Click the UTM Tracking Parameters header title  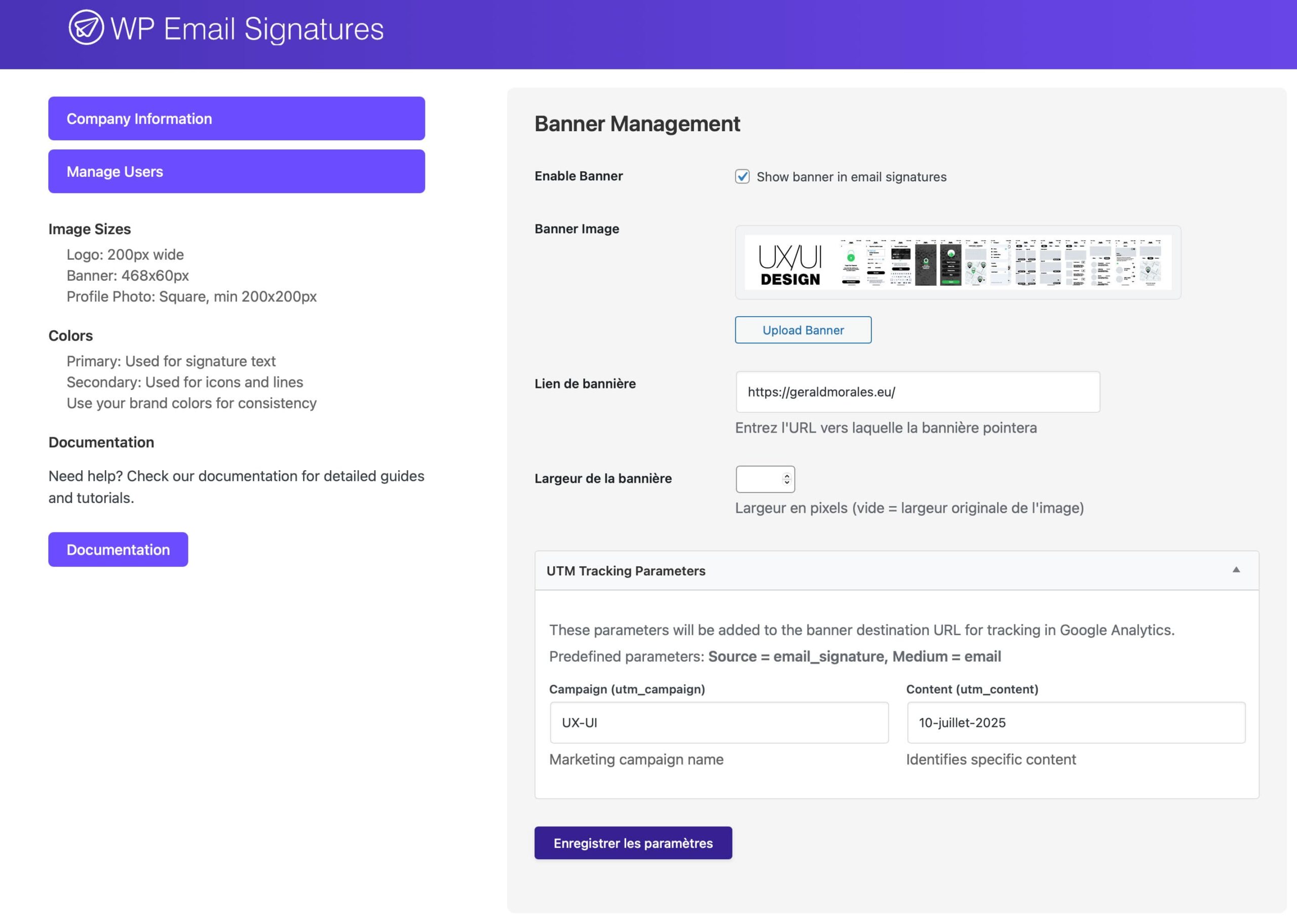click(x=626, y=571)
